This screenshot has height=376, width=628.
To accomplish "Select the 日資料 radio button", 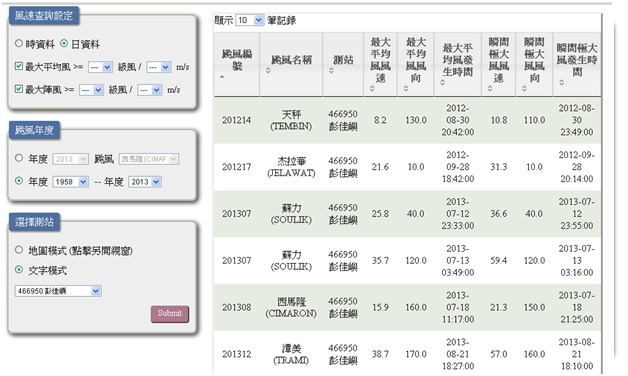I will pyautogui.click(x=64, y=43).
